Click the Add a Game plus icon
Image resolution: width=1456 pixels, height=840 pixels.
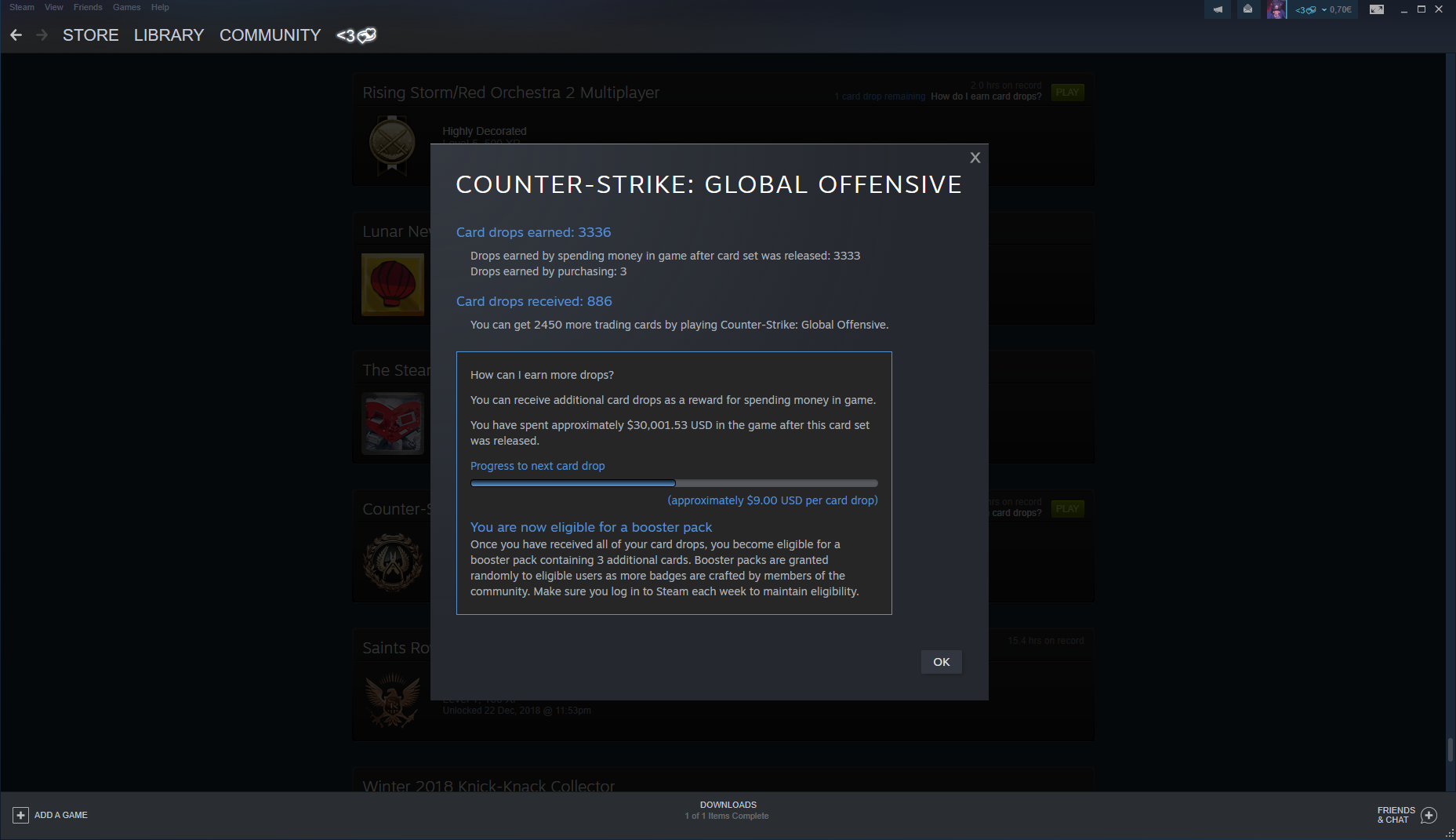coord(20,816)
